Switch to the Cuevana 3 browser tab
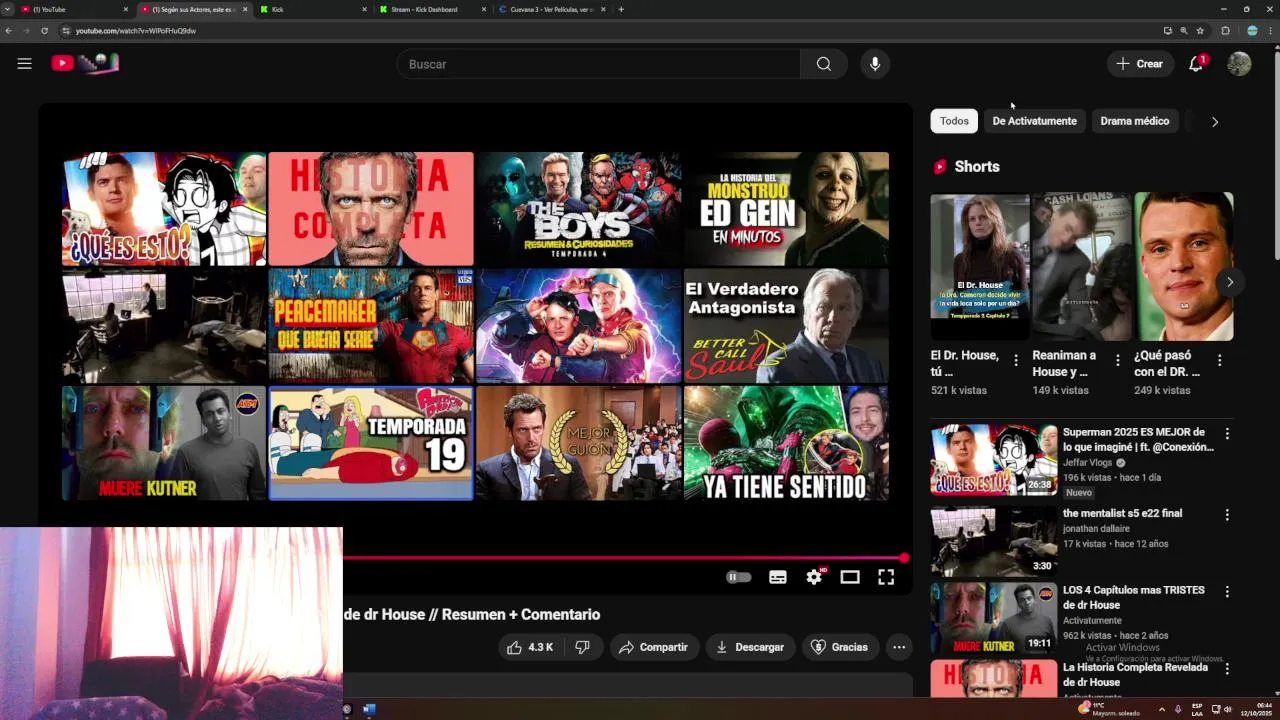 tap(552, 9)
